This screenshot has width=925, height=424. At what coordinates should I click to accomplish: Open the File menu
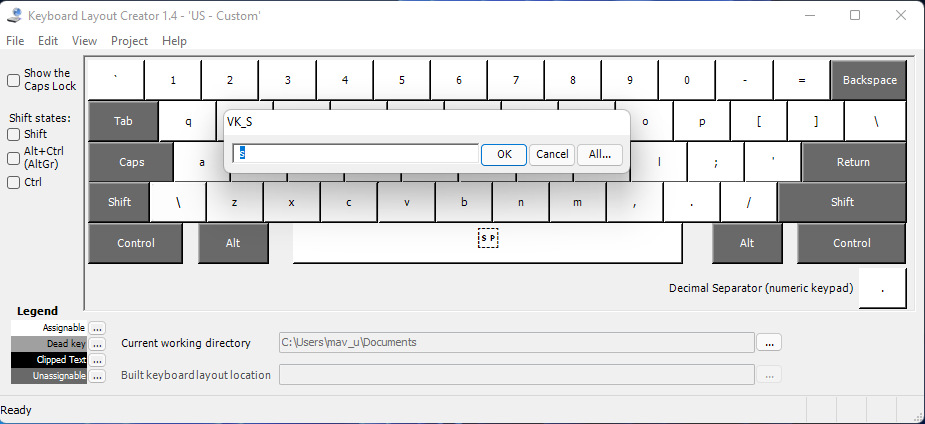[15, 41]
